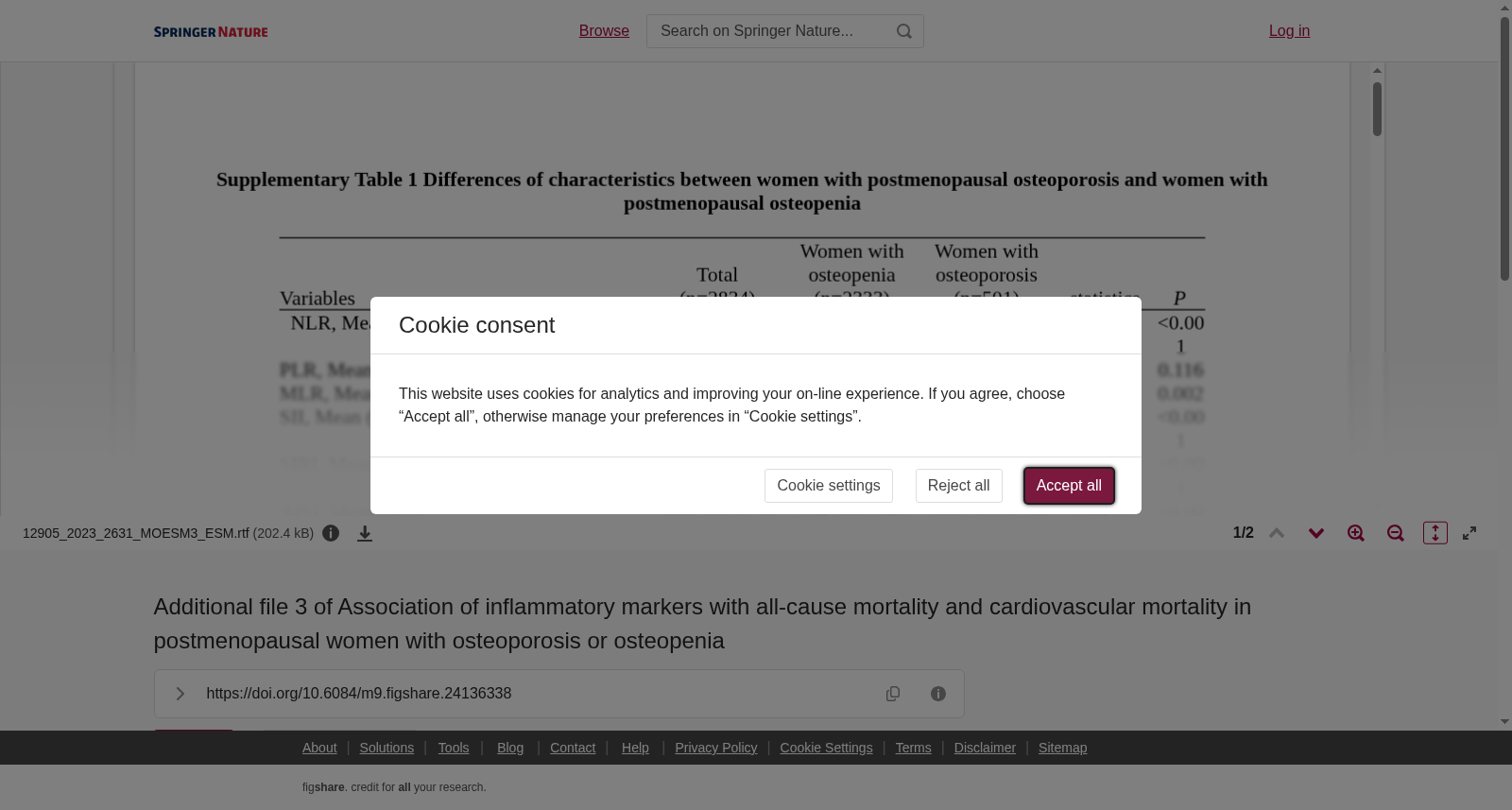Download the MOESM3_ESM.rtf file

tap(365, 534)
